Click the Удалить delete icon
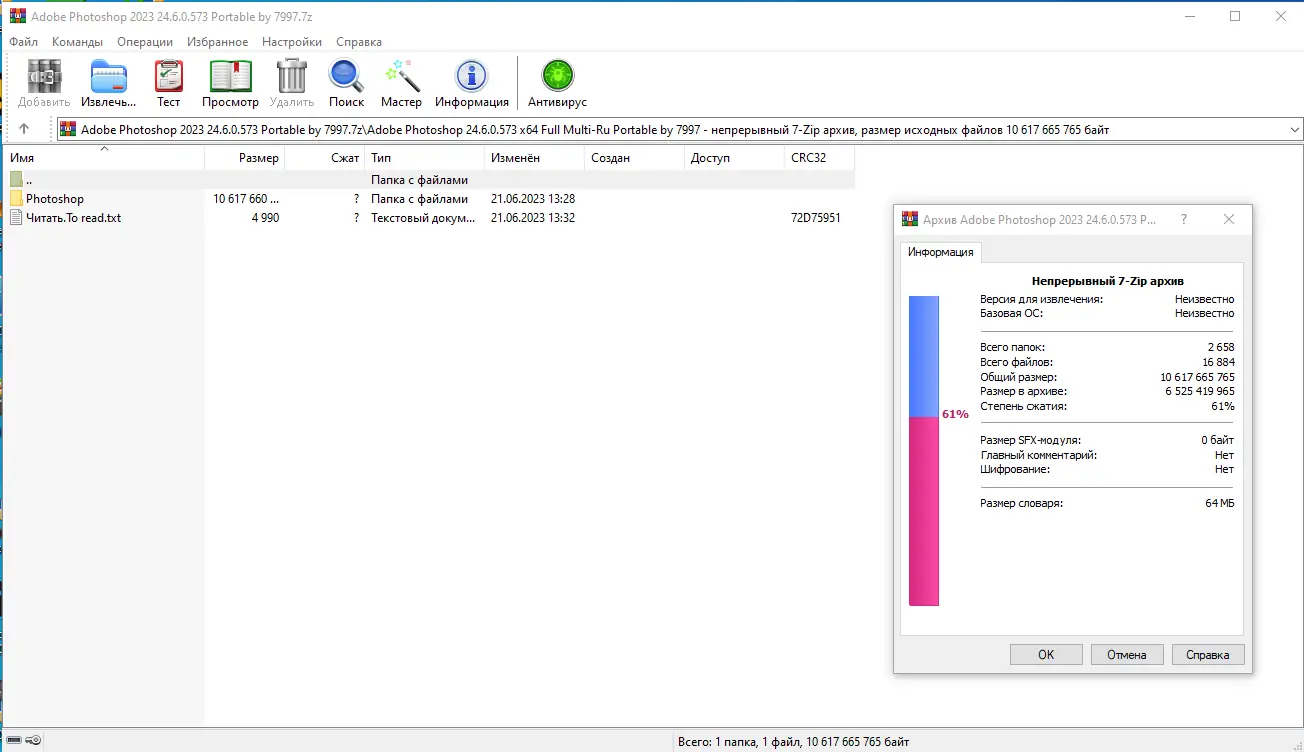 tap(291, 75)
